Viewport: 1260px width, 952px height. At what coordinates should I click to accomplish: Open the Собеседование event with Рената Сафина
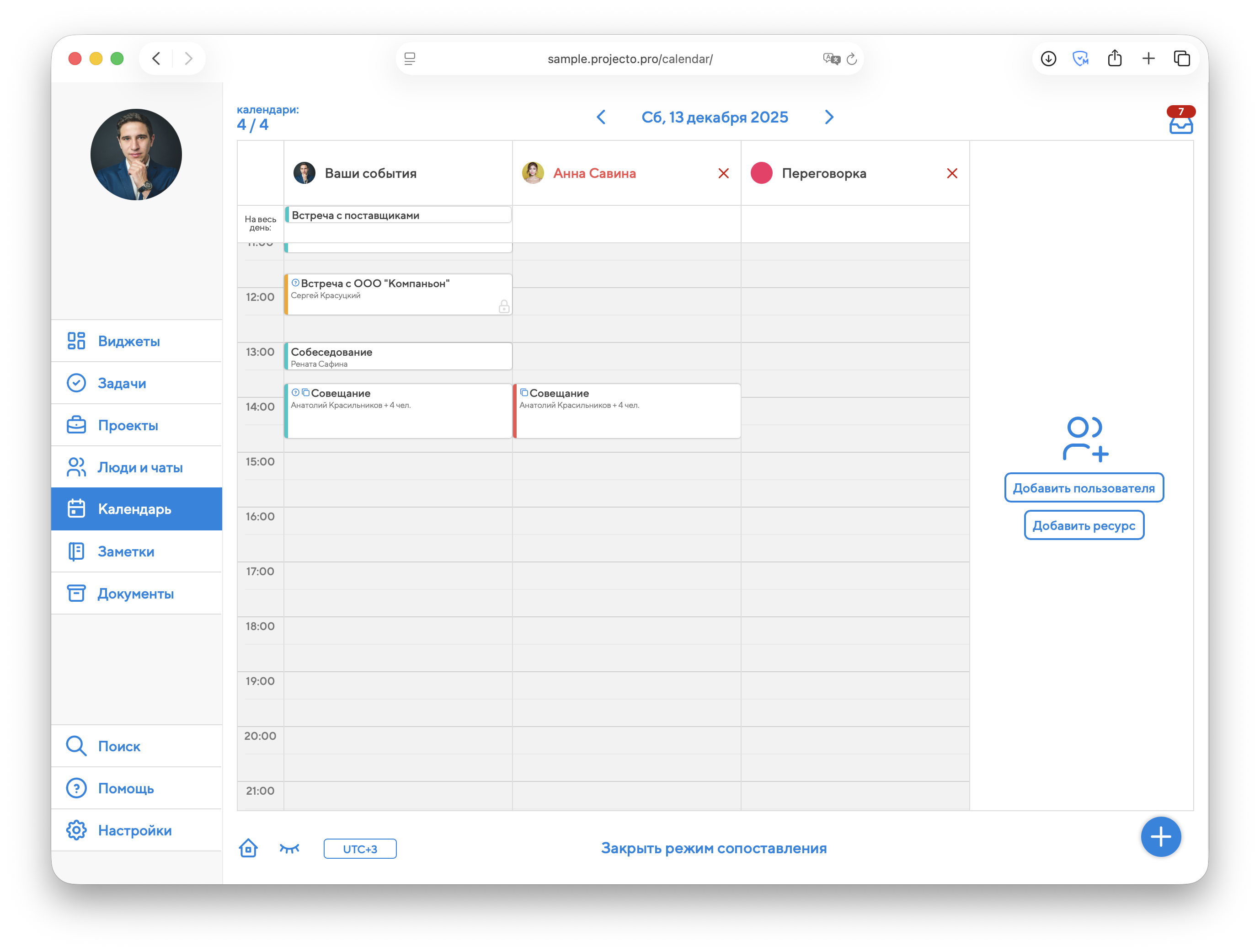click(398, 357)
